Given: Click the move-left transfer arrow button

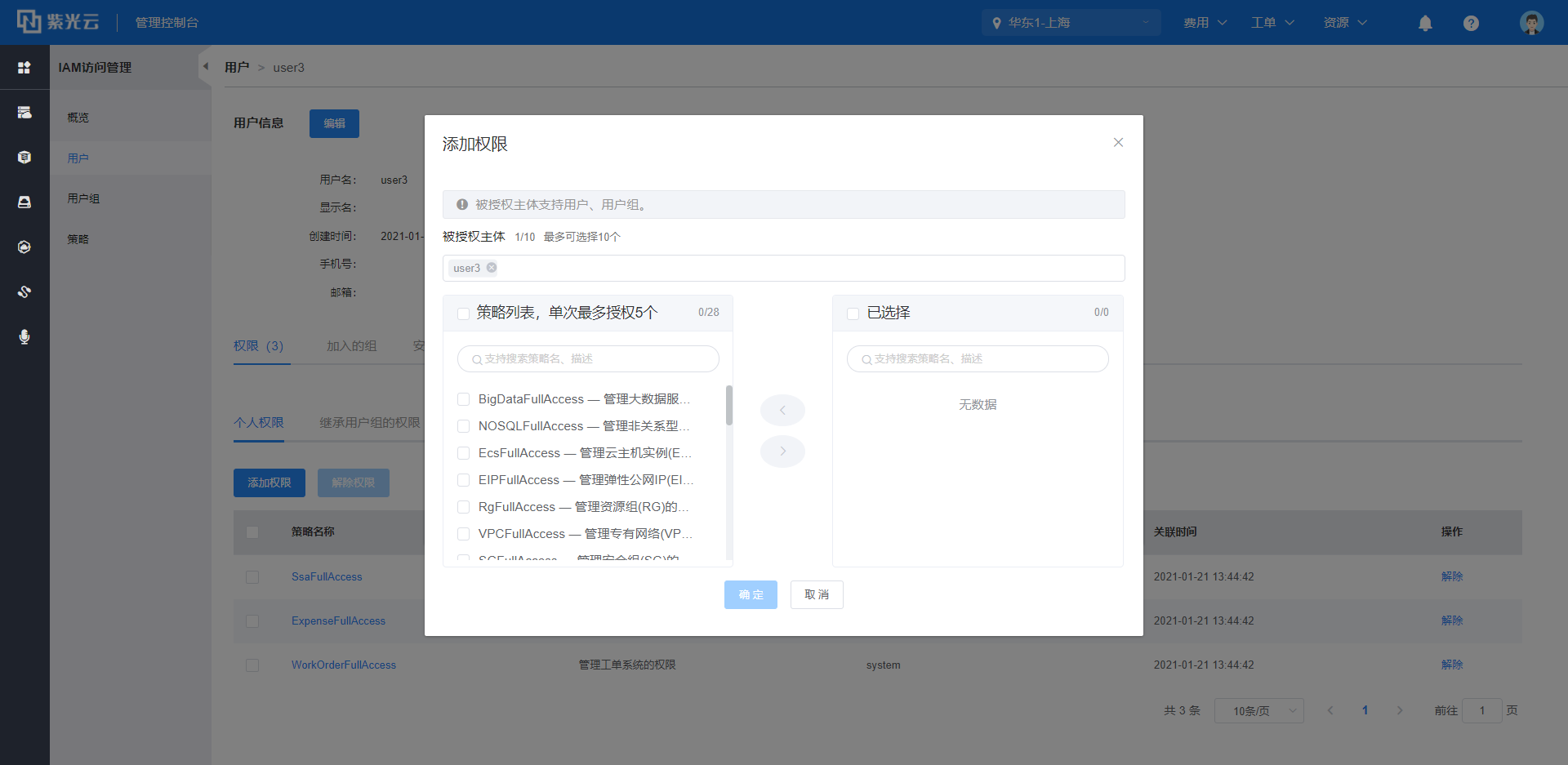Looking at the screenshot, I should point(782,410).
